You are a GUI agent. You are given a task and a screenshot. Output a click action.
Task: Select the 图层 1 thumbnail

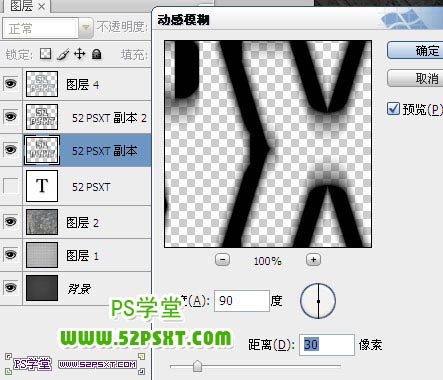pos(42,255)
